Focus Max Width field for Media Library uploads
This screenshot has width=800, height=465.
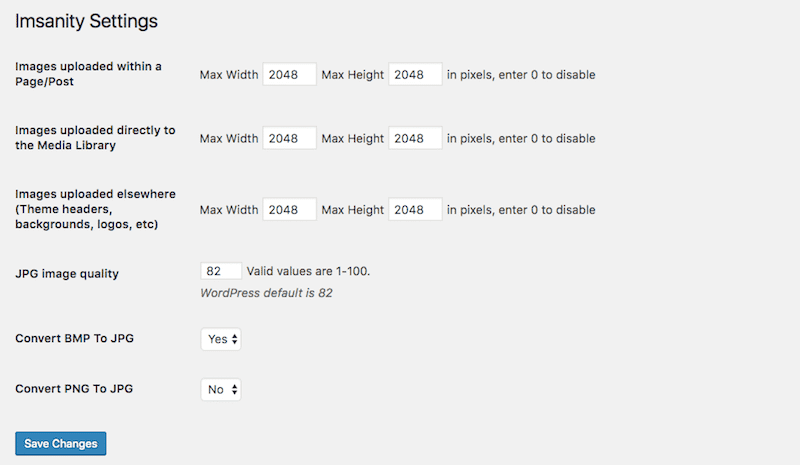289,138
